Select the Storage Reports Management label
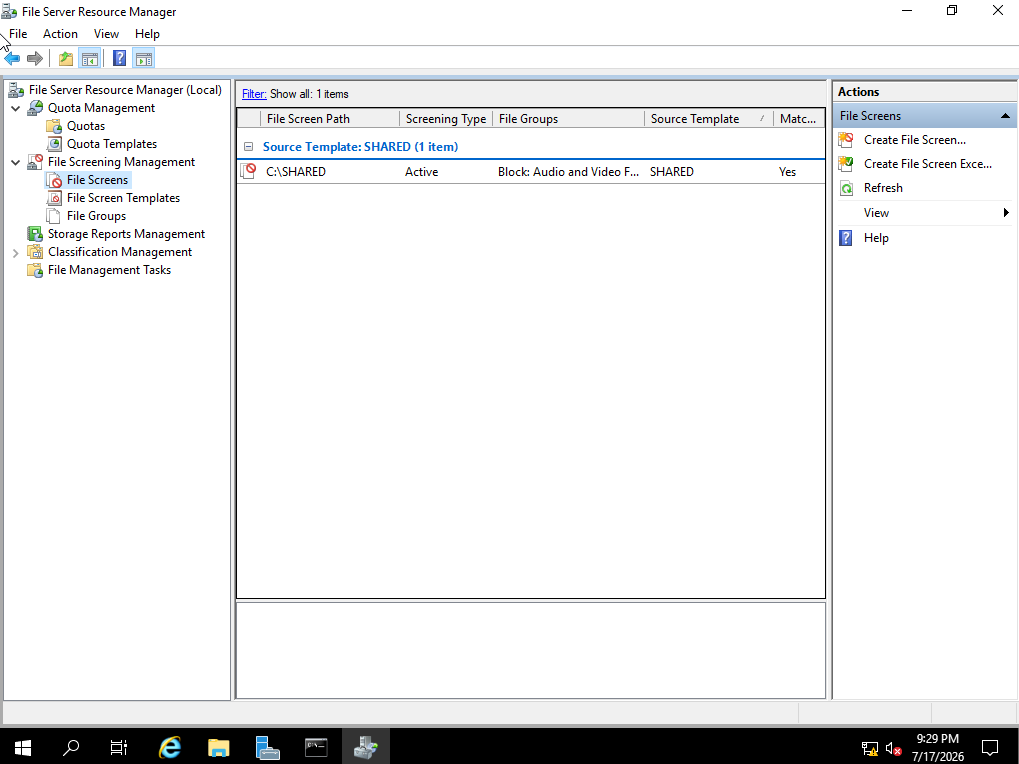This screenshot has width=1019, height=764. click(126, 234)
